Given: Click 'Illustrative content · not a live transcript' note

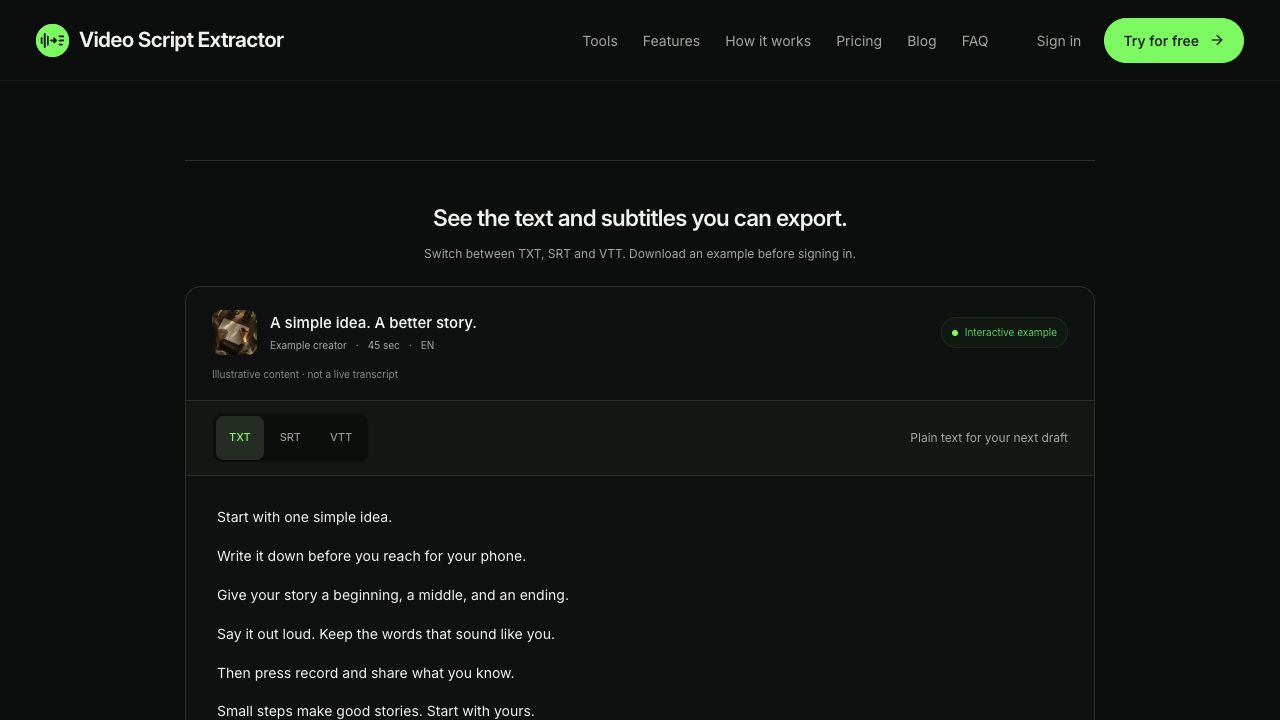Looking at the screenshot, I should pos(305,374).
